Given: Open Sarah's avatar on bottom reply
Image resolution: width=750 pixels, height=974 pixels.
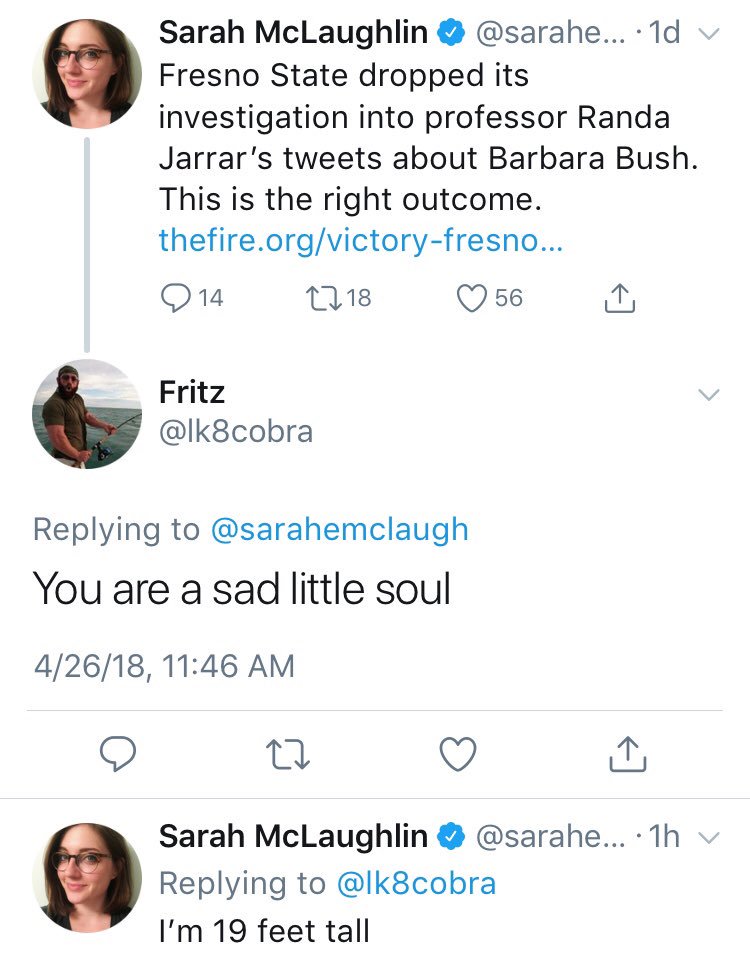Looking at the screenshot, I should tap(87, 878).
